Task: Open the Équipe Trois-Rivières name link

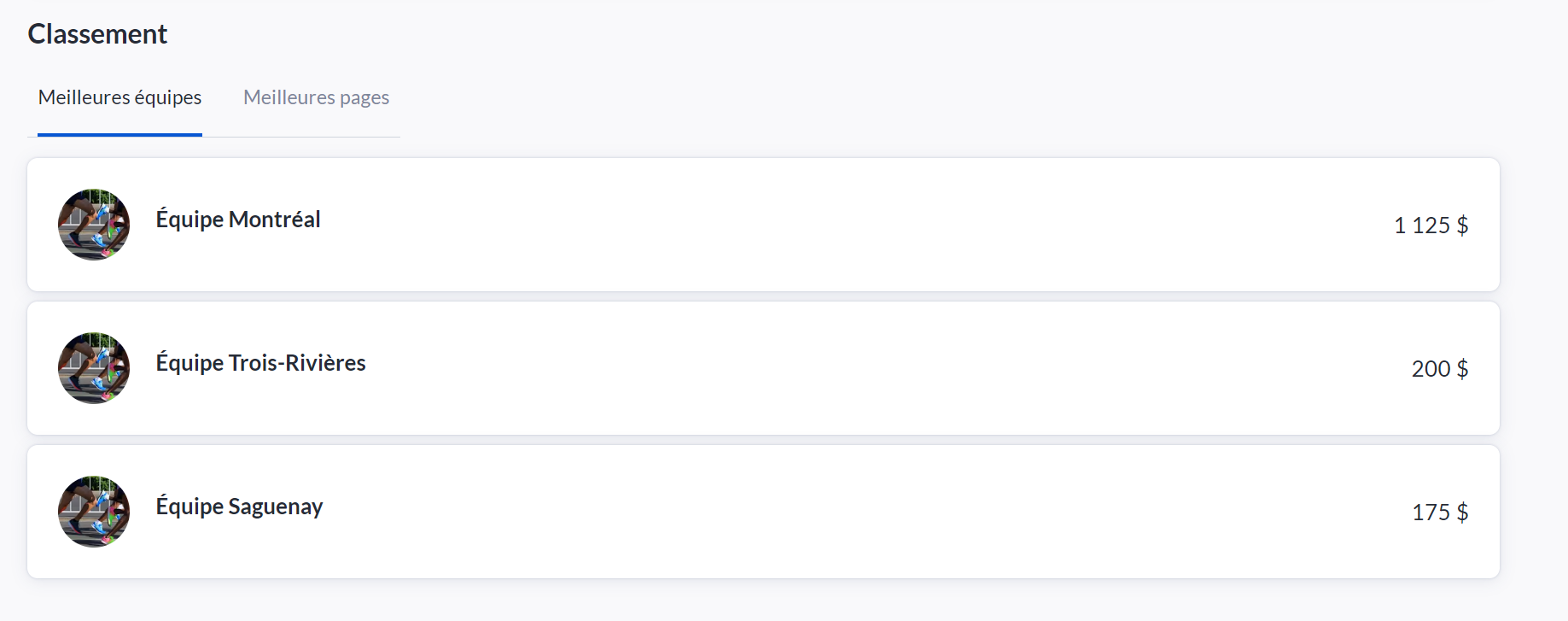Action: [260, 363]
